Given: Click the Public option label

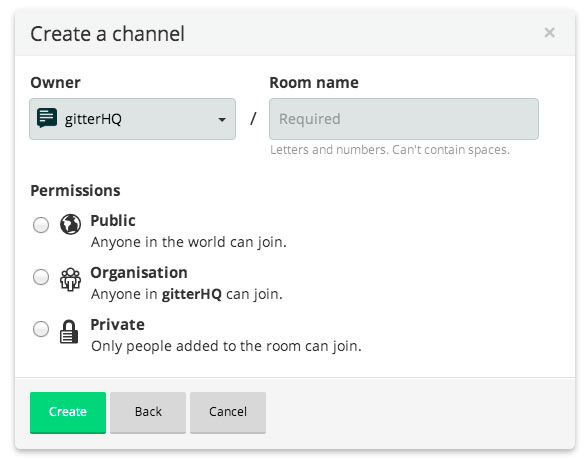Looking at the screenshot, I should point(113,220).
